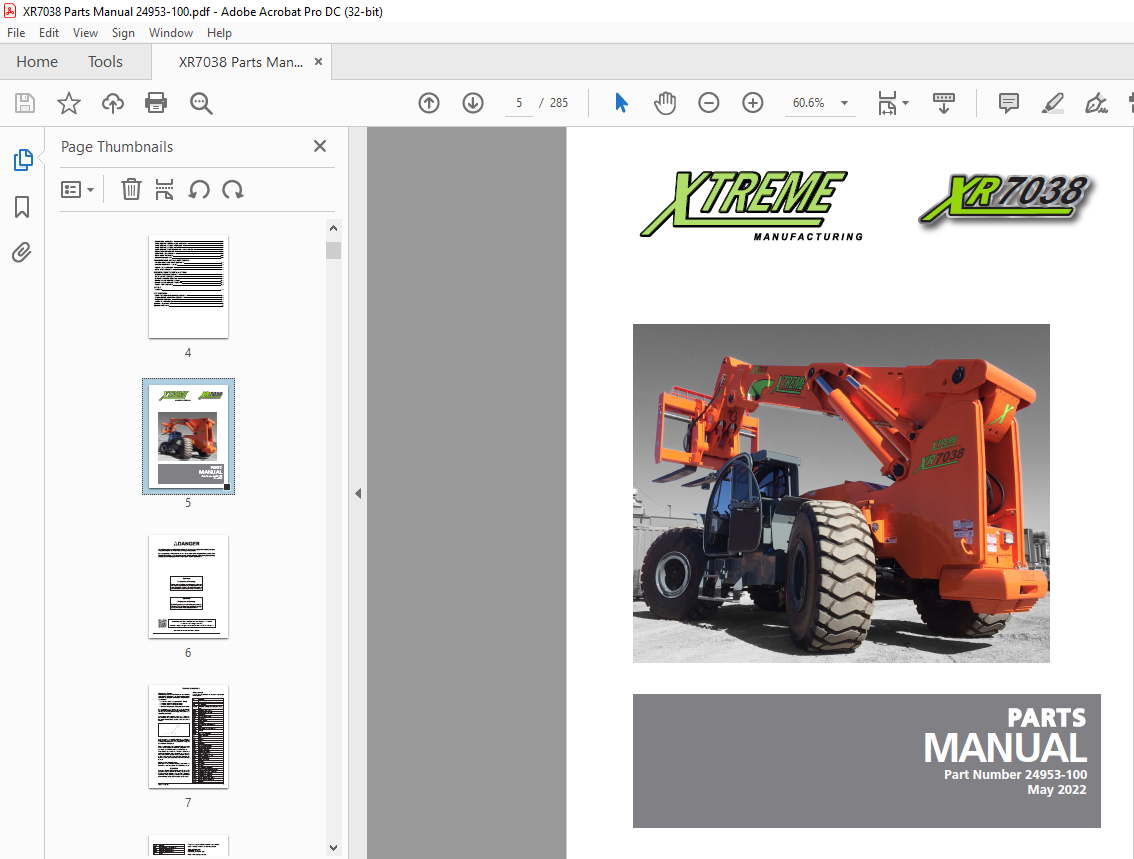Viewport: 1134px width, 859px height.
Task: Add a comment with speech bubble icon
Action: (x=1009, y=103)
